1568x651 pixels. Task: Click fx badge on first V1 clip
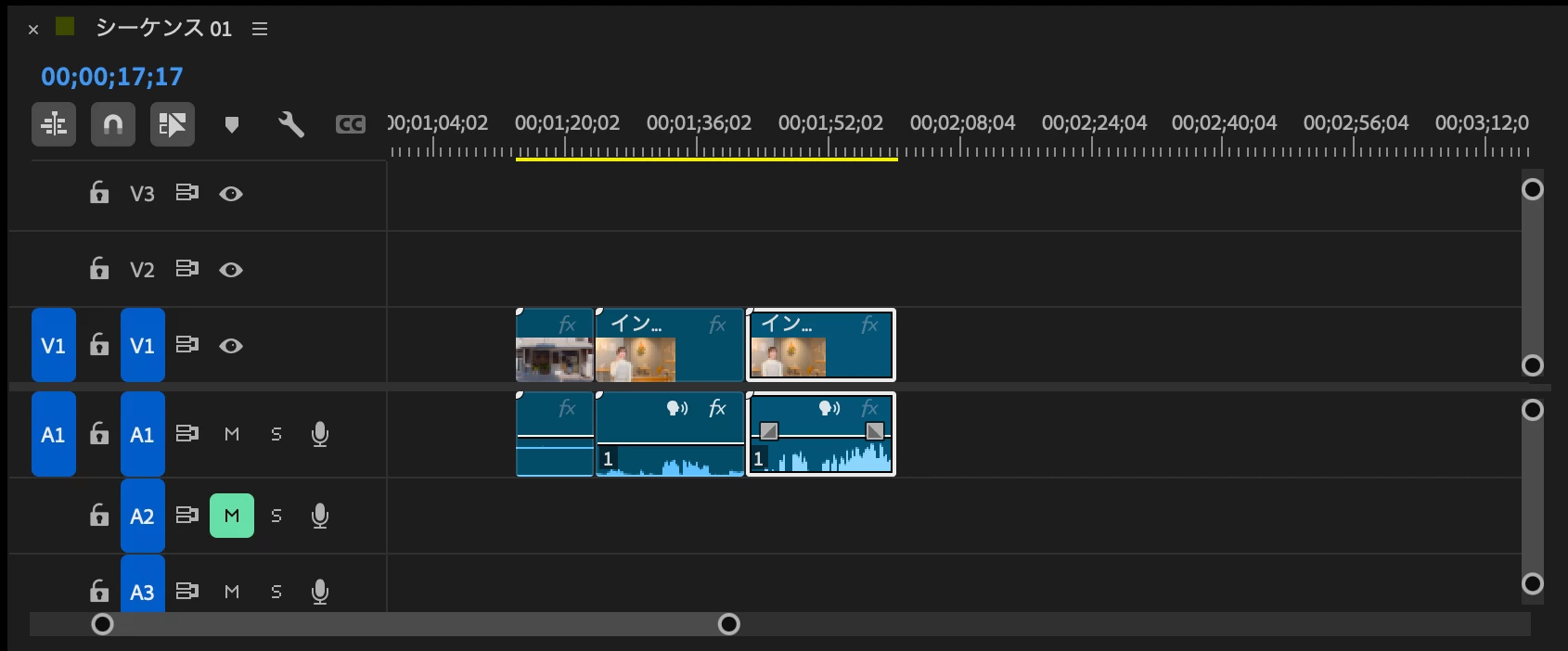[567, 325]
